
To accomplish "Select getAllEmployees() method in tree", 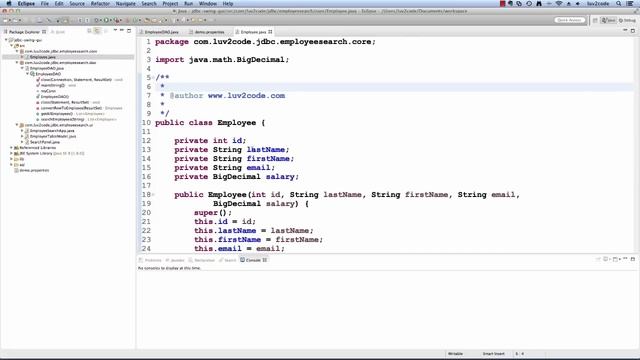I will tap(57, 114).
